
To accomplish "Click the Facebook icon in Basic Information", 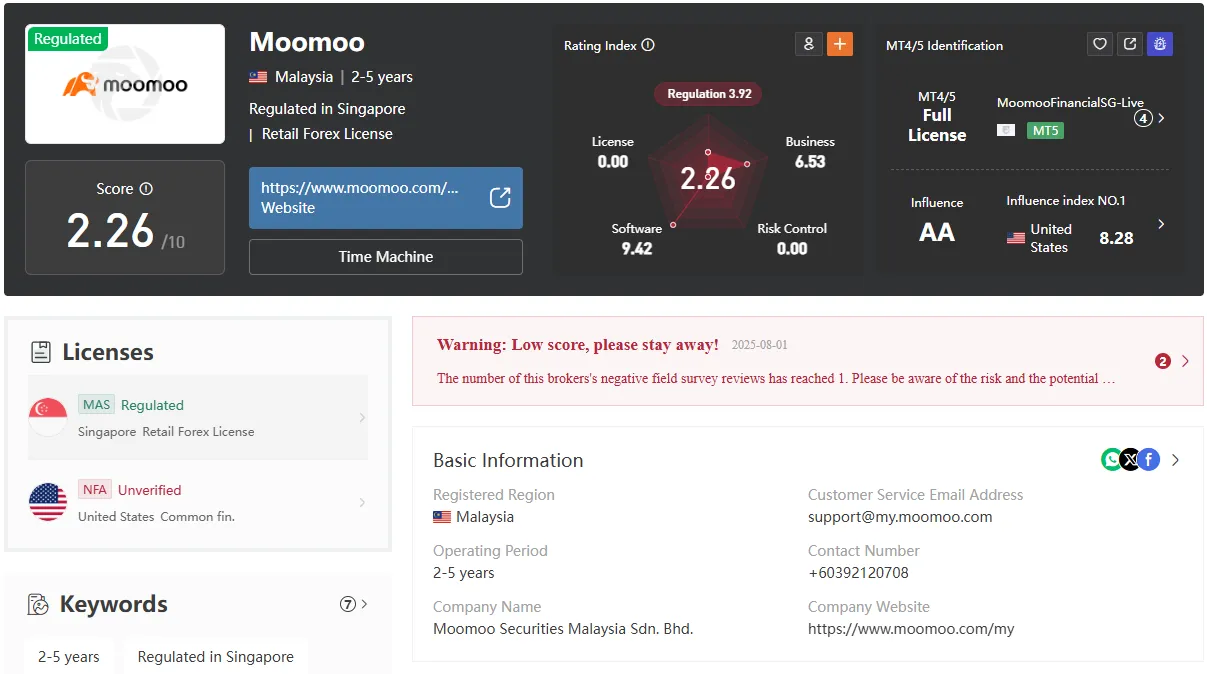I will [x=1148, y=460].
